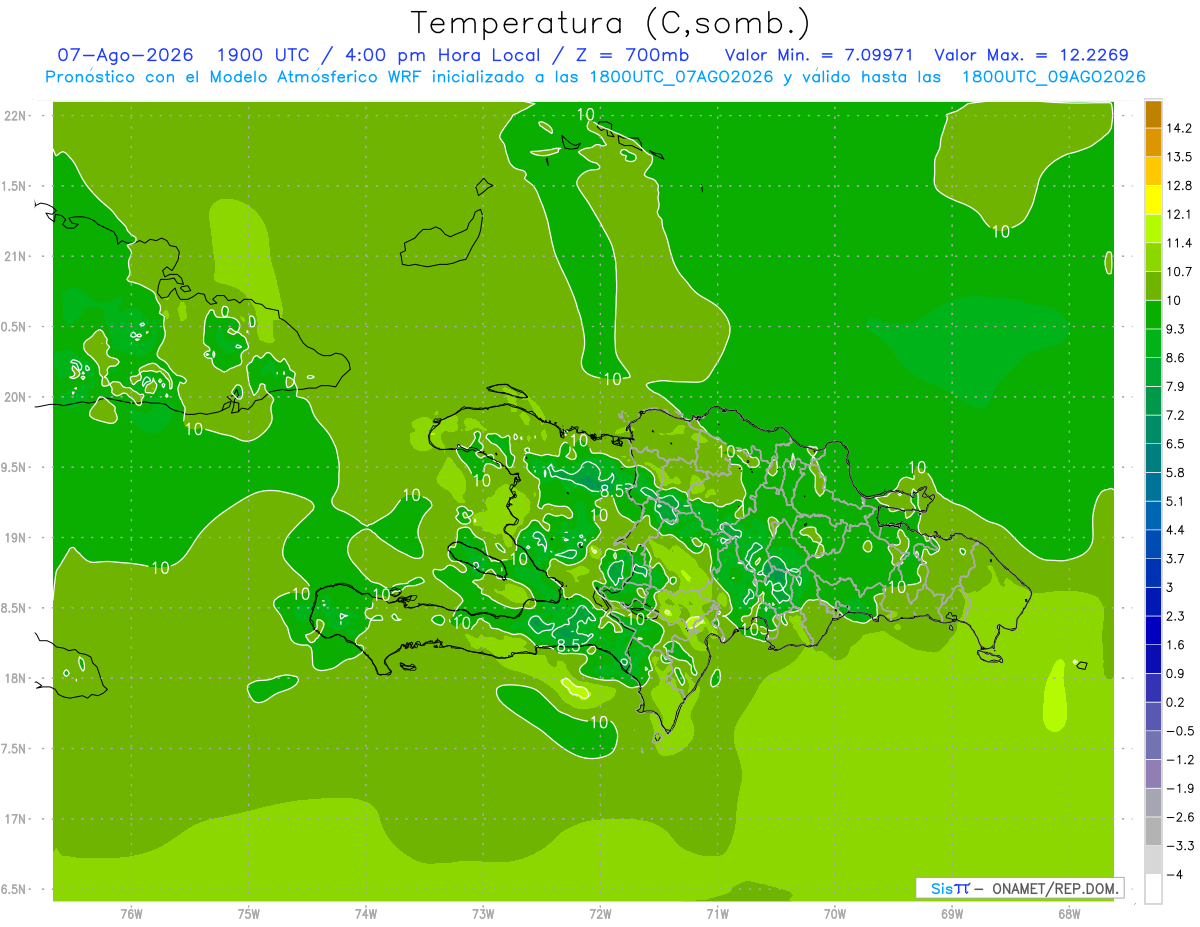This screenshot has height=927, width=1200.
Task: Click the "6.5" color scale value
Action: 1175,444
